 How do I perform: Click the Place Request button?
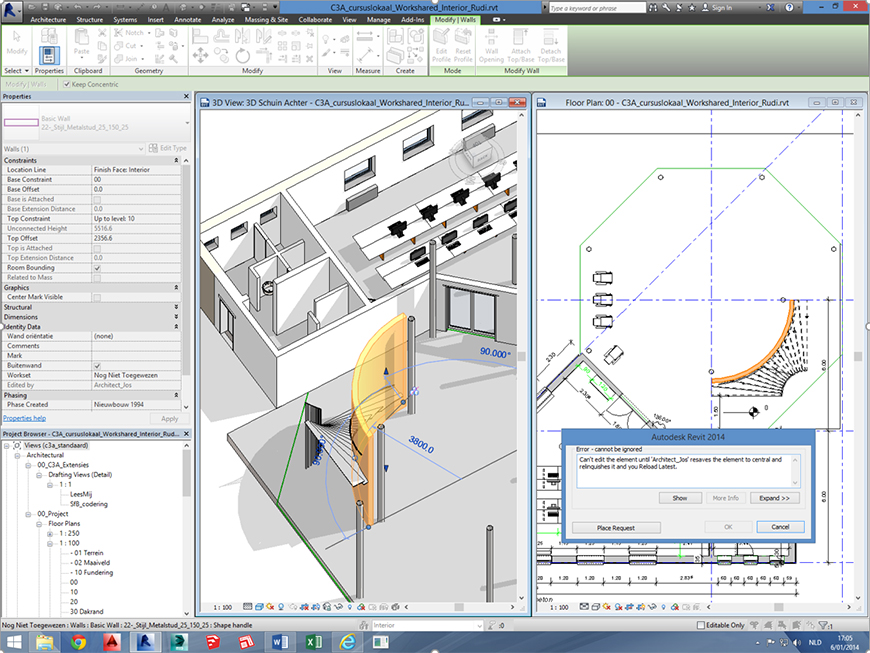click(616, 528)
